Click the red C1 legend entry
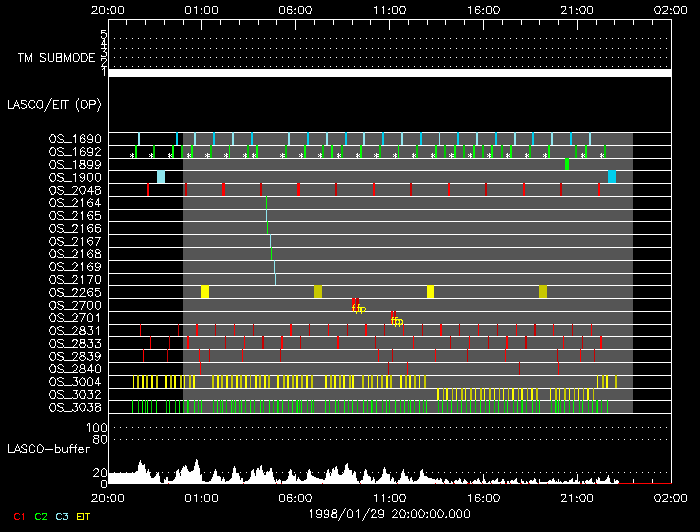The width and height of the screenshot is (700, 532). (x=19, y=517)
